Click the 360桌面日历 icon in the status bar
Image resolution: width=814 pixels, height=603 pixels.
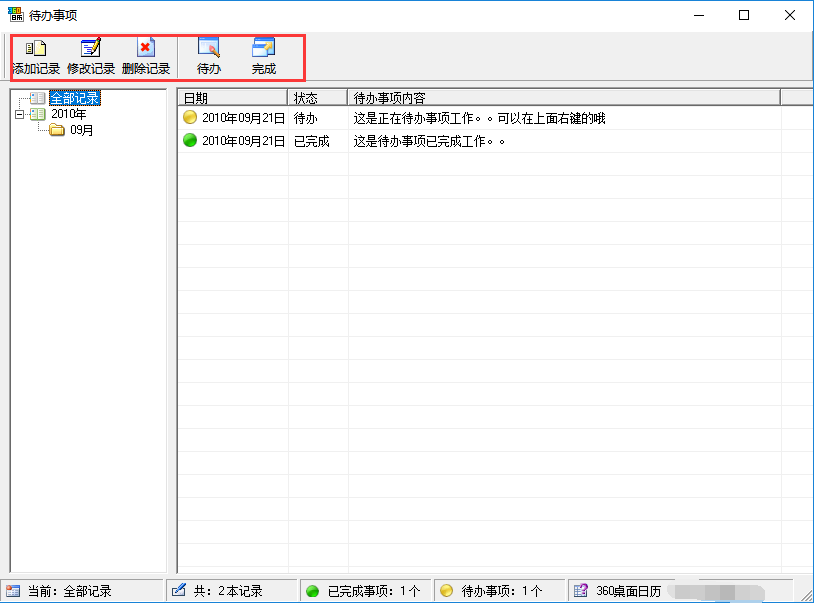[581, 591]
